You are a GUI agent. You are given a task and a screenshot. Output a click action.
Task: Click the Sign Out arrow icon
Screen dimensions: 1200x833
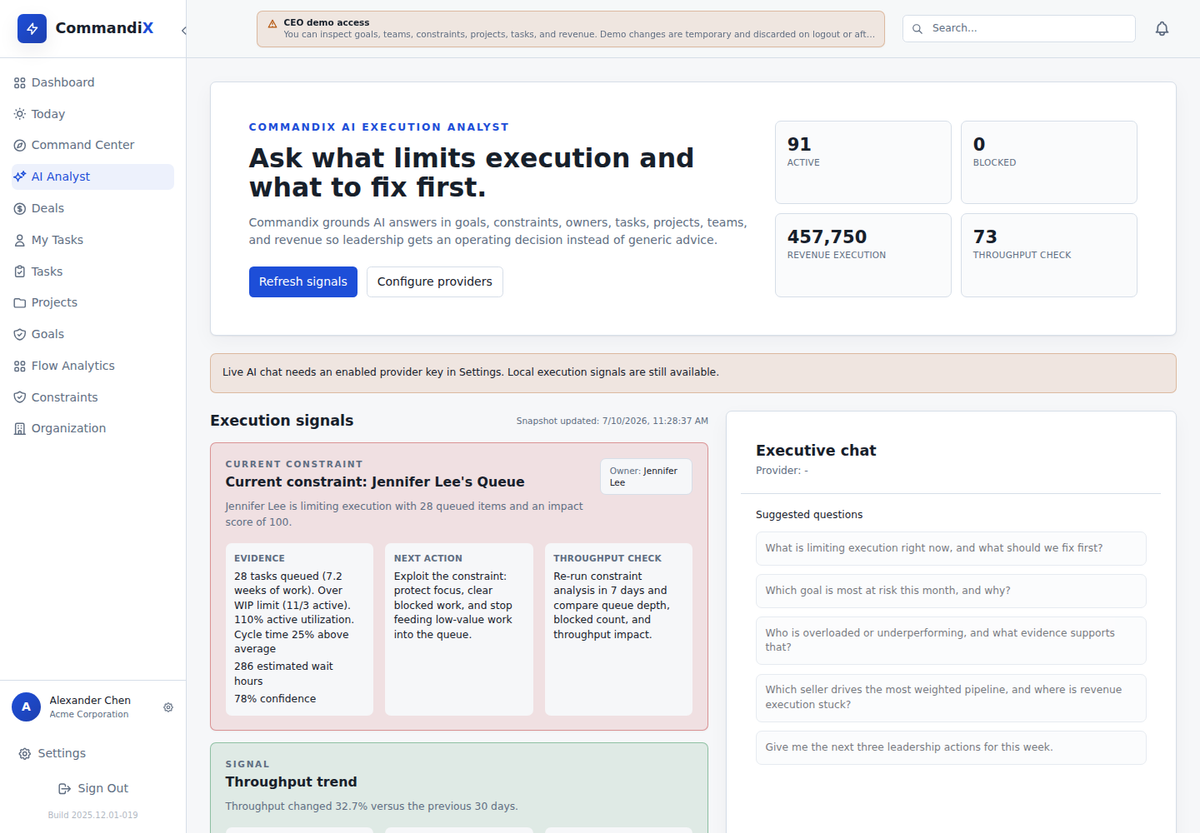point(65,789)
